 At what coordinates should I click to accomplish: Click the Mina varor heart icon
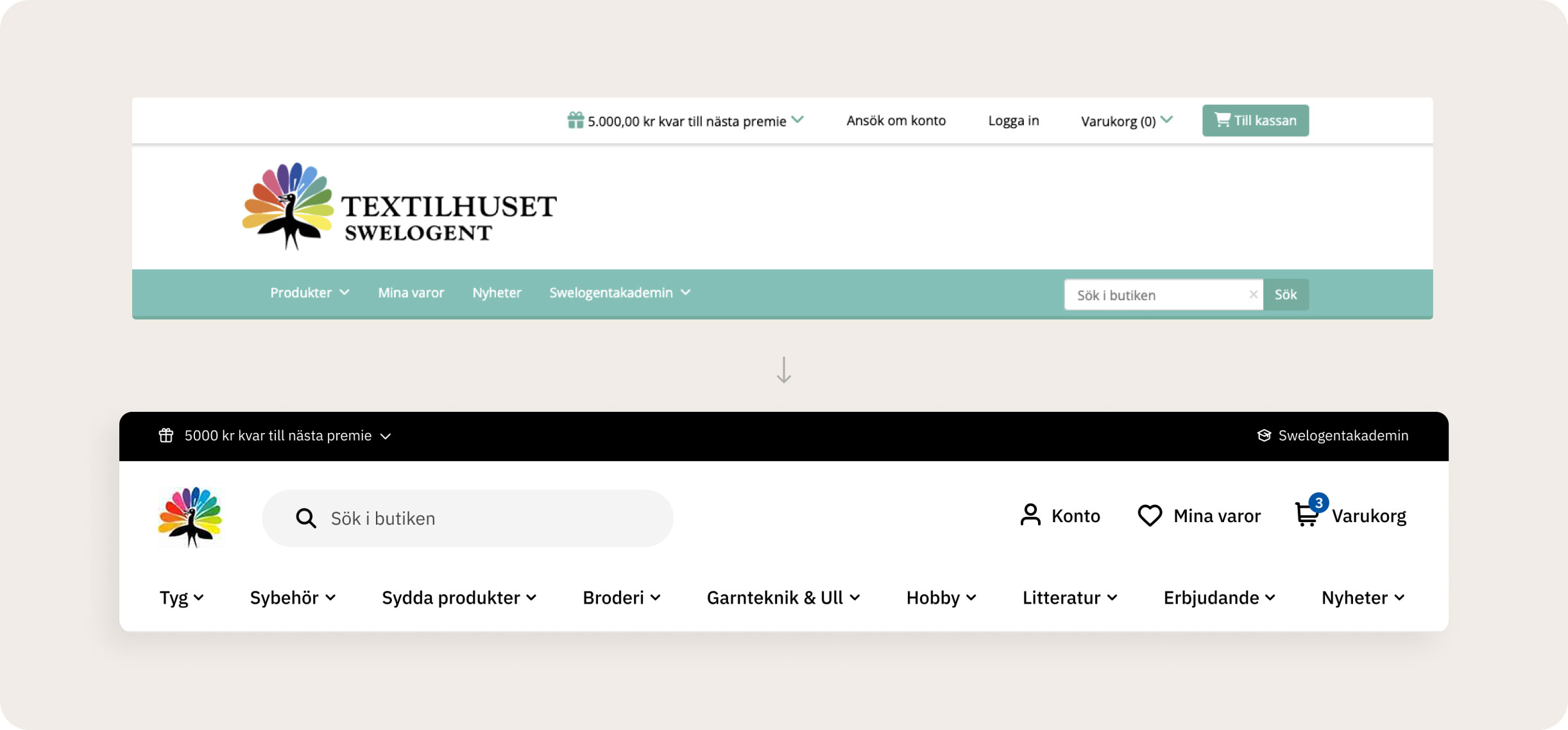[x=1149, y=515]
